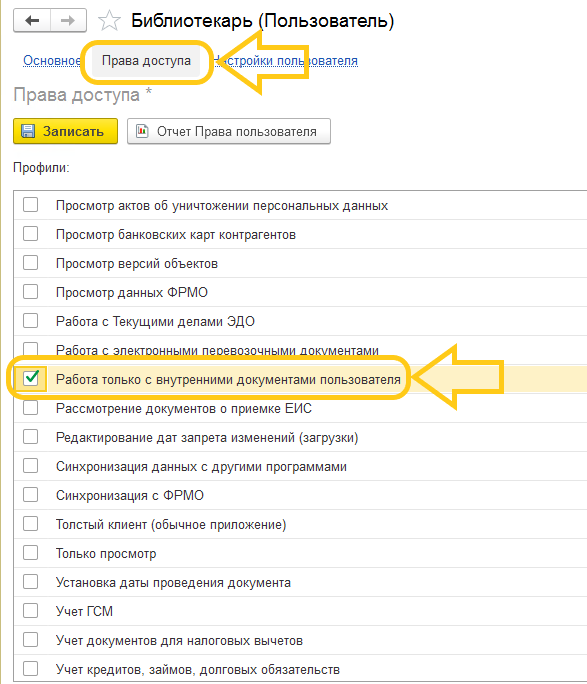
Task: Go forward with the right arrow button
Action: [68, 21]
